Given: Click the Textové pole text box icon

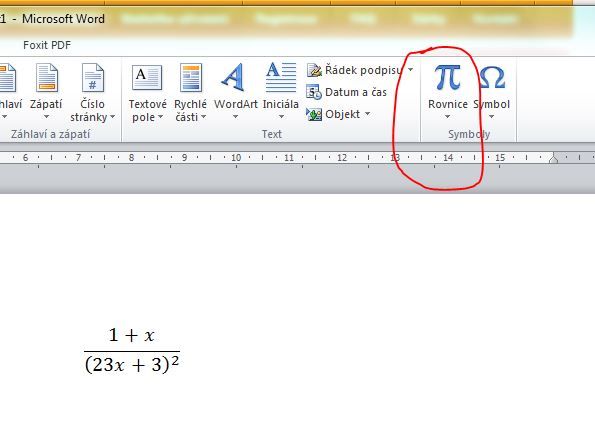Looking at the screenshot, I should [x=147, y=77].
